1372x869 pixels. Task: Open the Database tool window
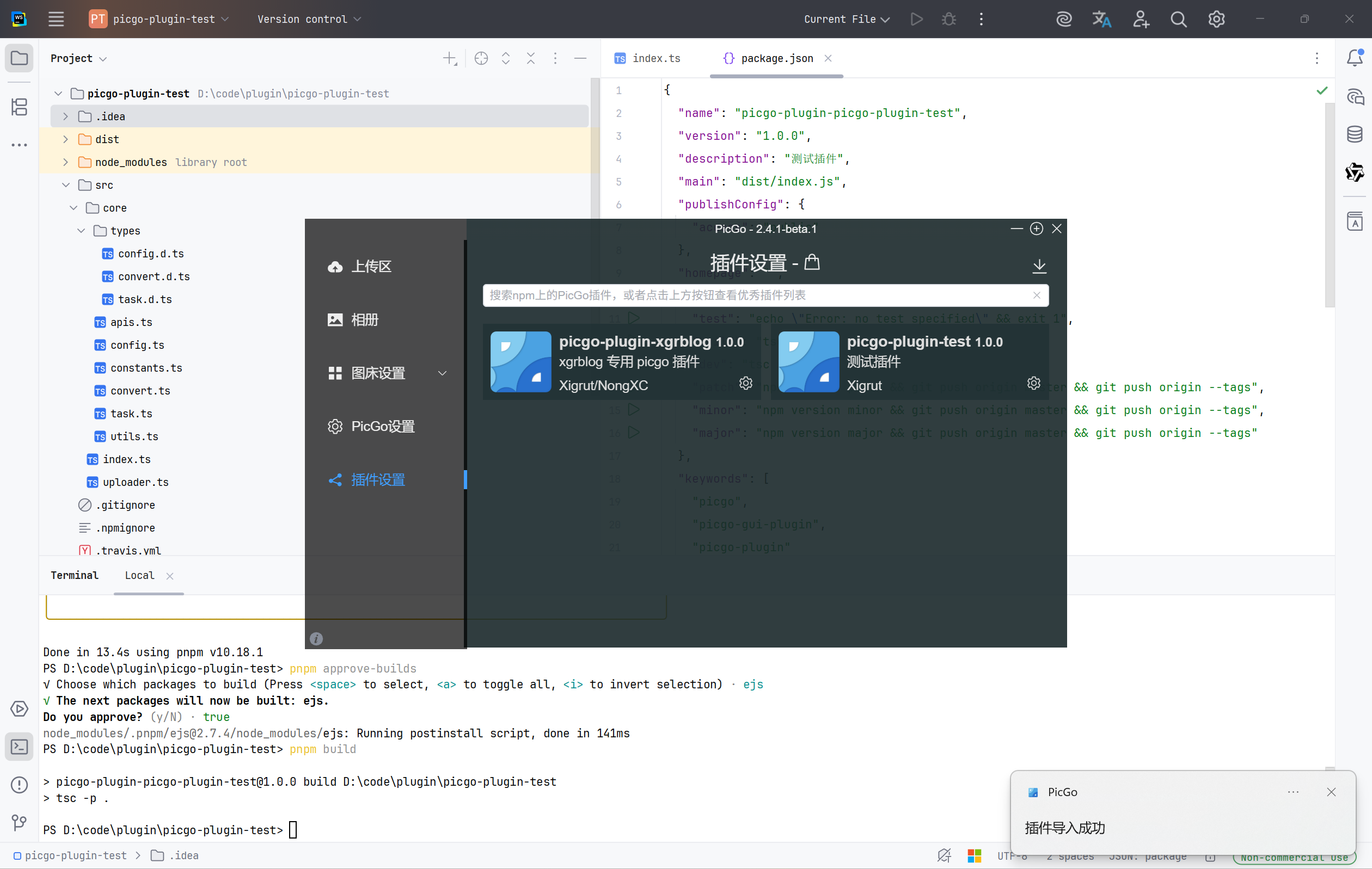coord(1355,134)
